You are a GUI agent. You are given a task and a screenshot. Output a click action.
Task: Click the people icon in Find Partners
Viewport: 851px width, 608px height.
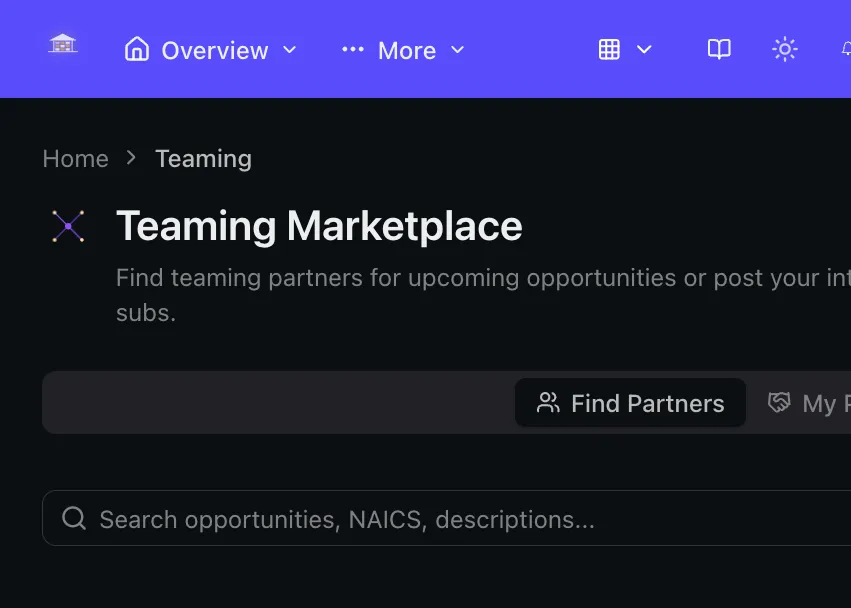coord(548,403)
